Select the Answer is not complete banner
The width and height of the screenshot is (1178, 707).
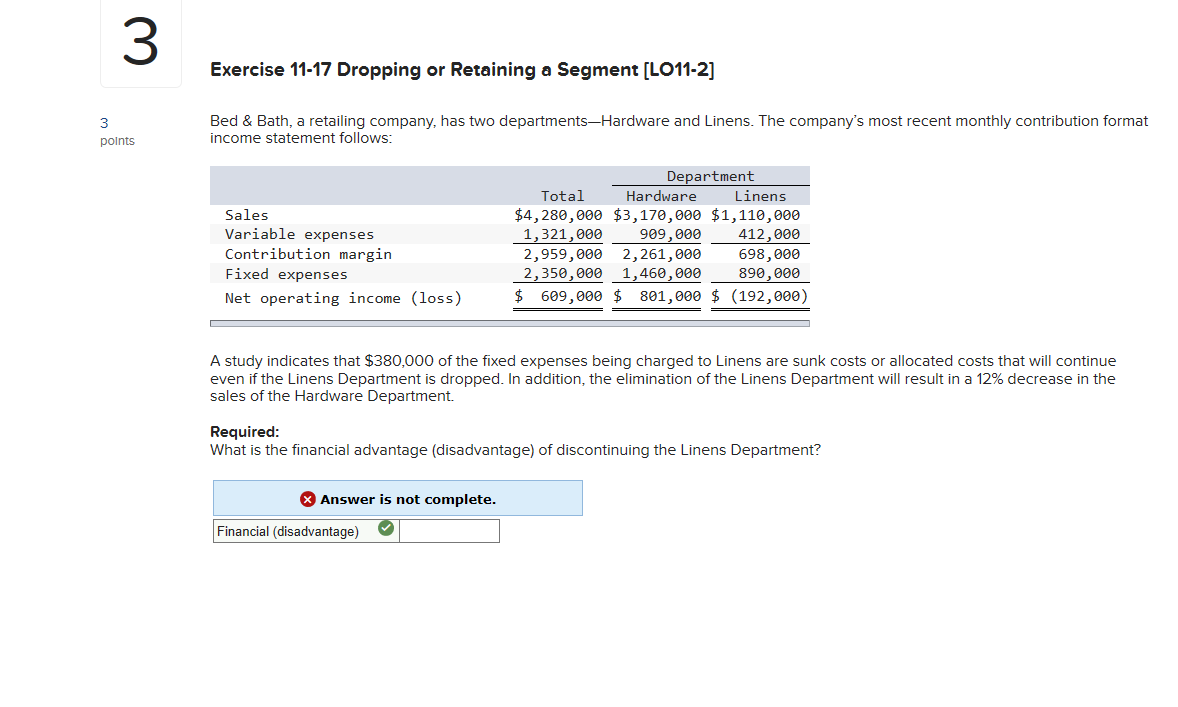[397, 498]
